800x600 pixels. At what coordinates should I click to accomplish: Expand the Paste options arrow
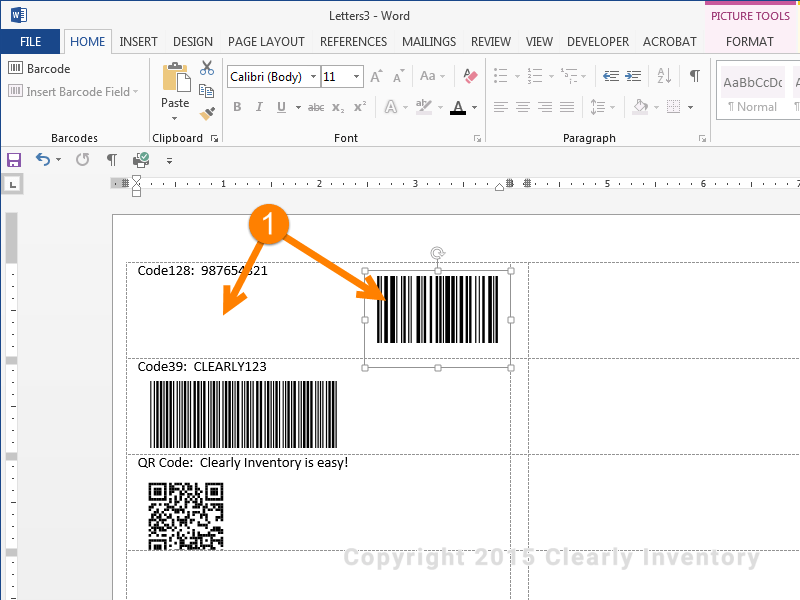click(x=174, y=118)
